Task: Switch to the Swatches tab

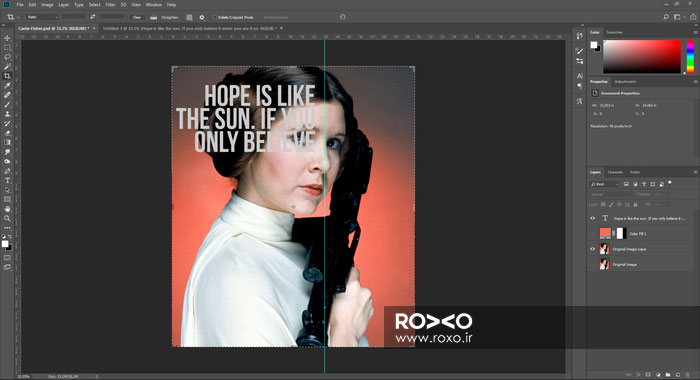Action: [x=614, y=33]
